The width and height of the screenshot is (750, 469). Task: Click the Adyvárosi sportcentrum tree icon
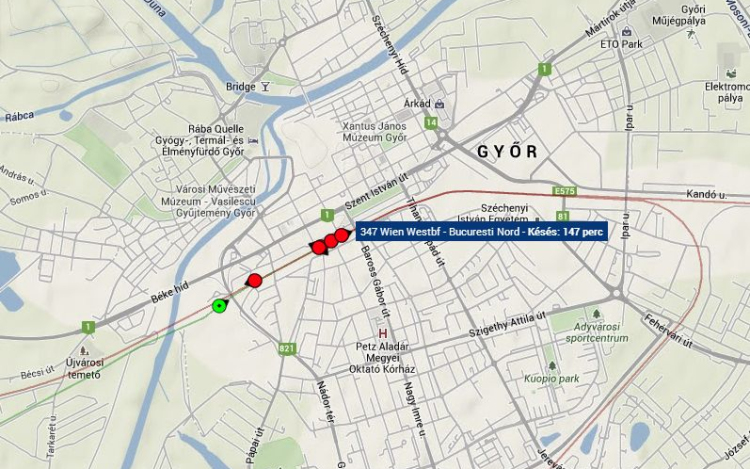pyautogui.click(x=596, y=314)
